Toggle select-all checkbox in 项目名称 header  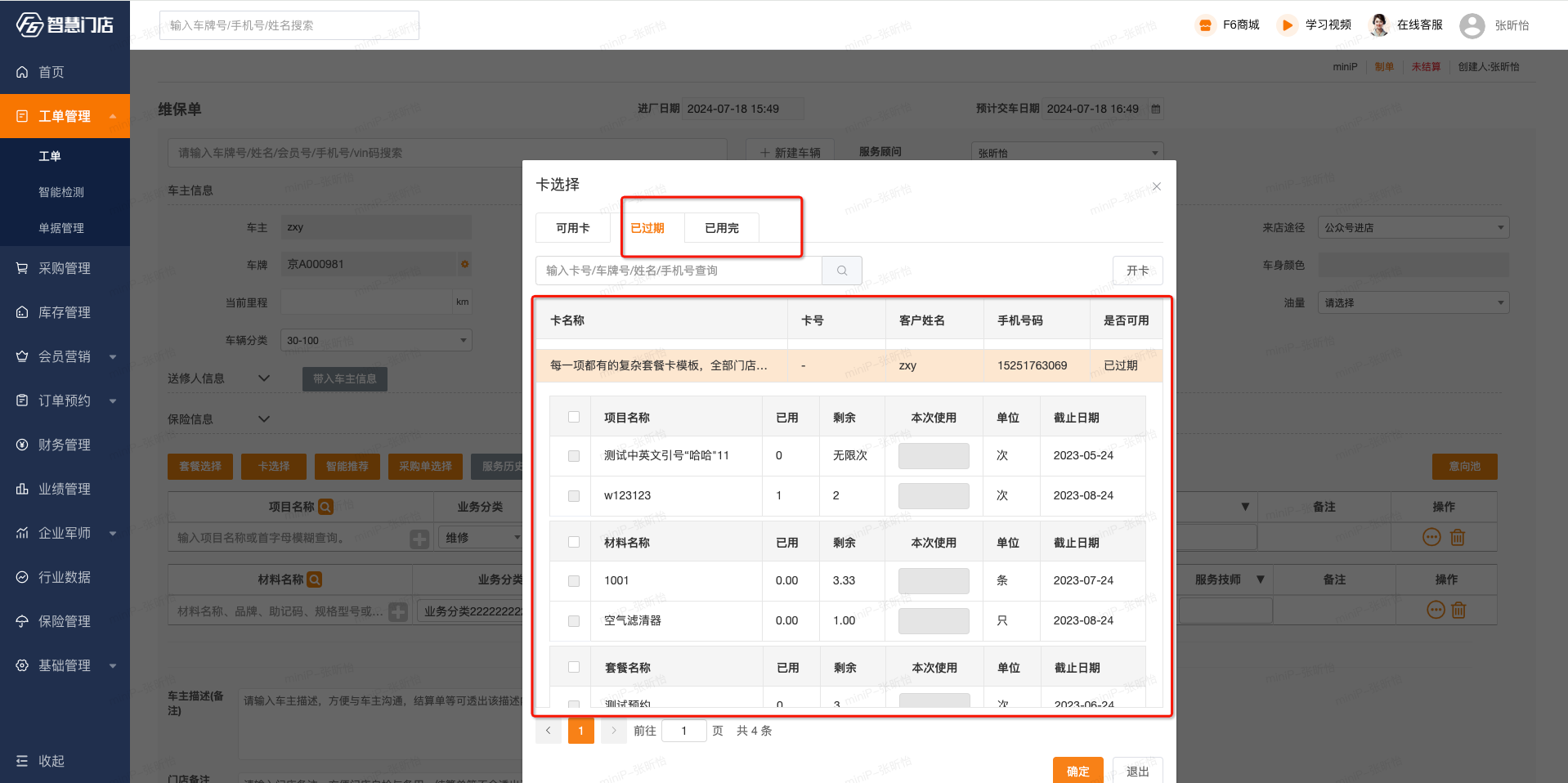point(574,417)
